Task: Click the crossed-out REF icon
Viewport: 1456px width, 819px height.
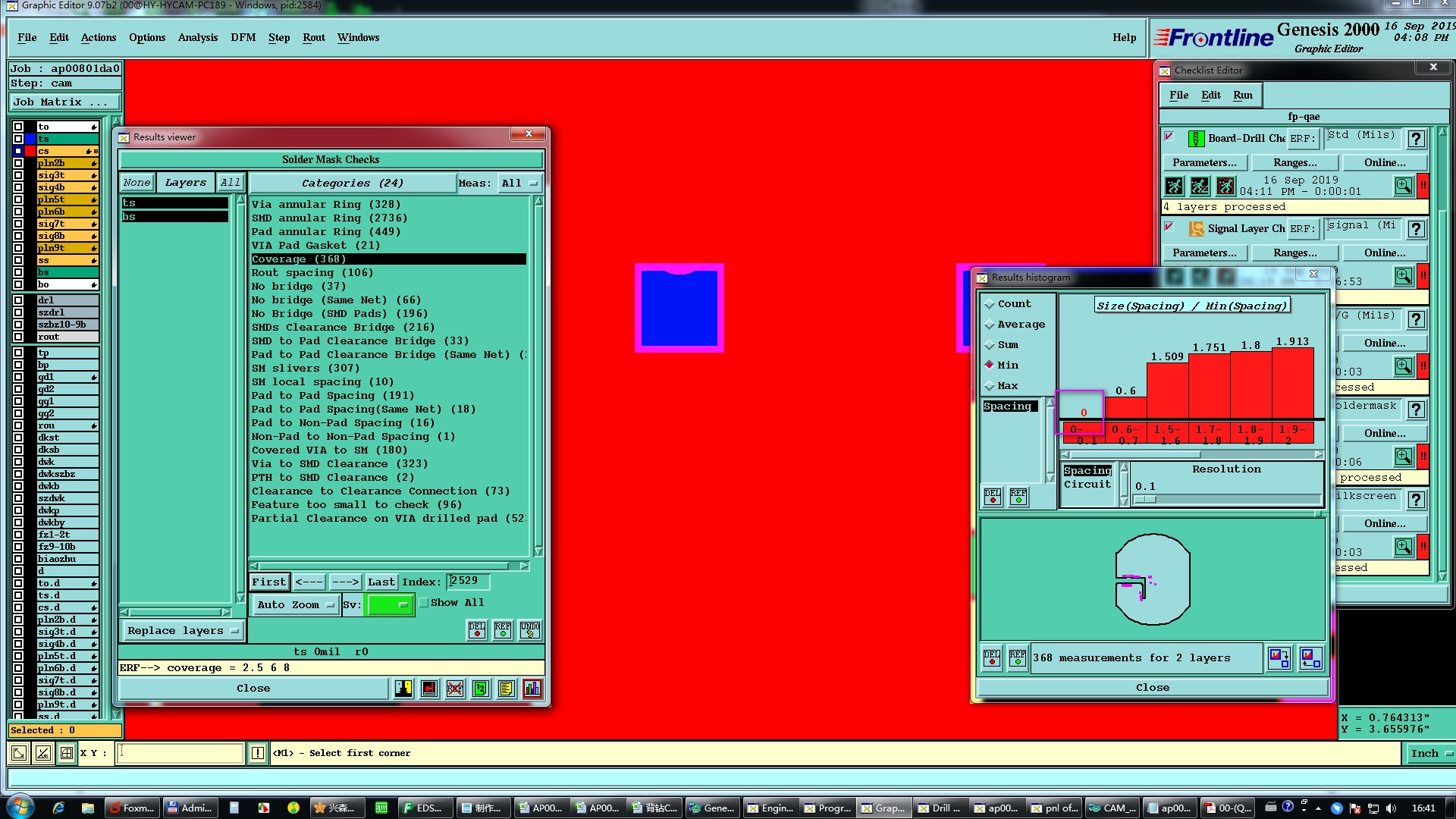Action: point(455,689)
